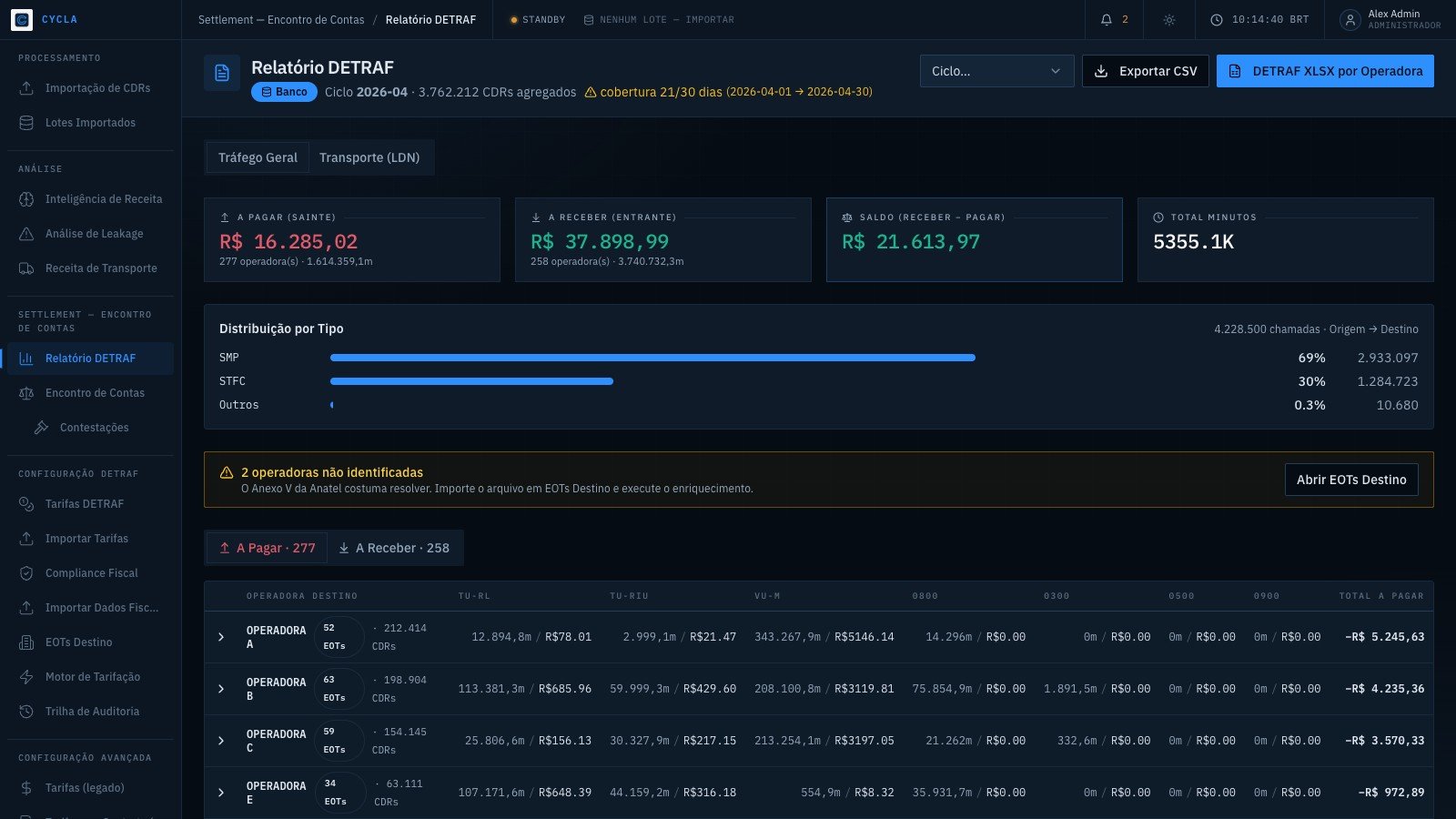Click Abrir EOTs Destino button
This screenshot has width=1456, height=819.
pyautogui.click(x=1351, y=480)
